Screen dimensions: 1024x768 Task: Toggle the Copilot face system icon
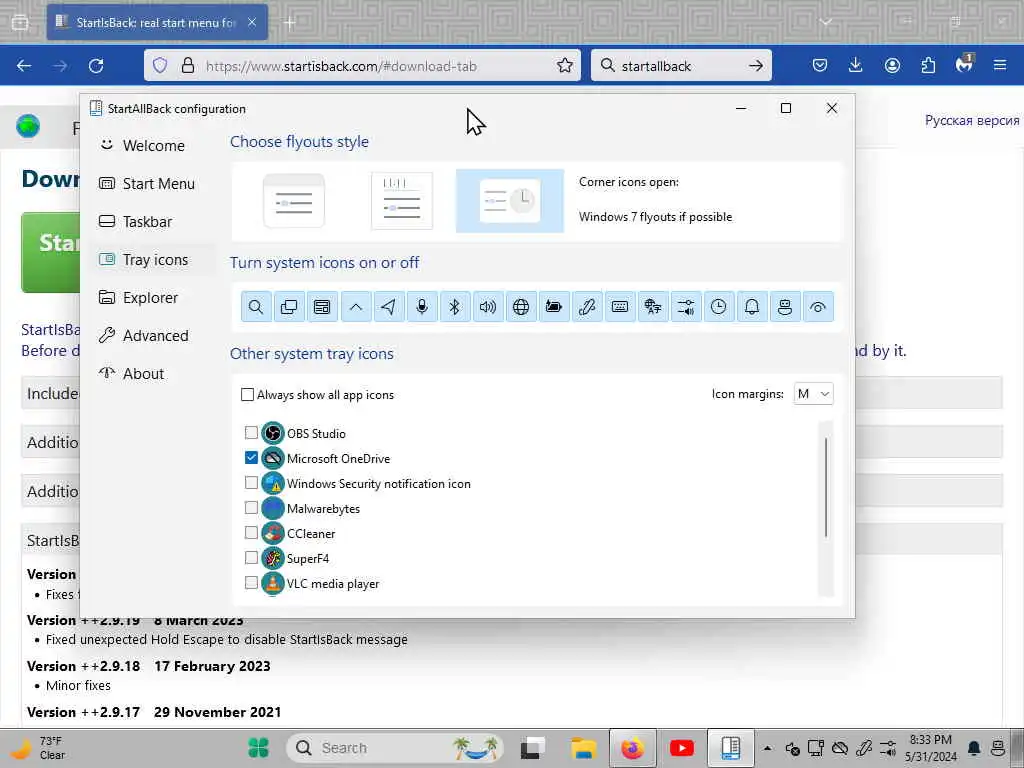(x=785, y=307)
